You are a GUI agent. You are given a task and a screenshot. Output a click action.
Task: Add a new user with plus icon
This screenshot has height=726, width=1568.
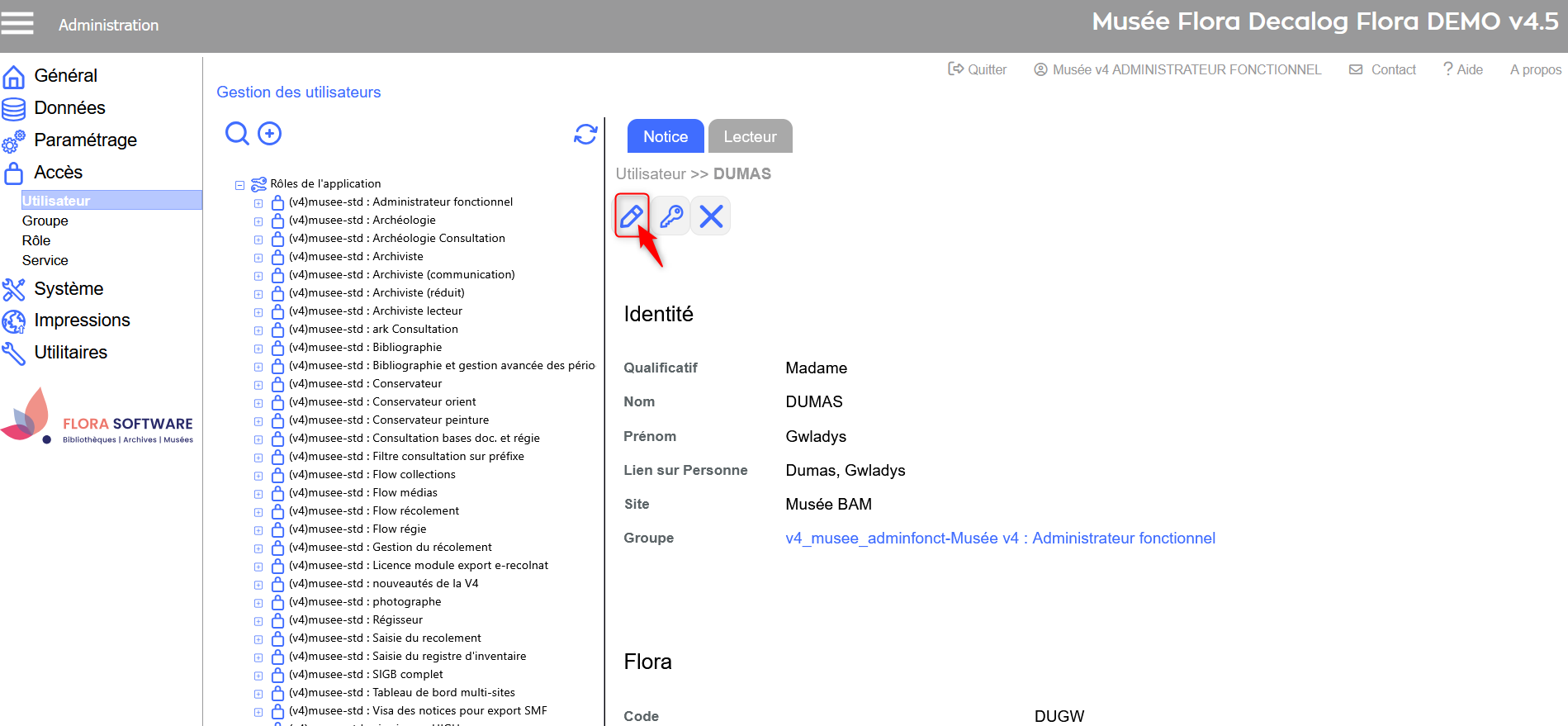(270, 133)
